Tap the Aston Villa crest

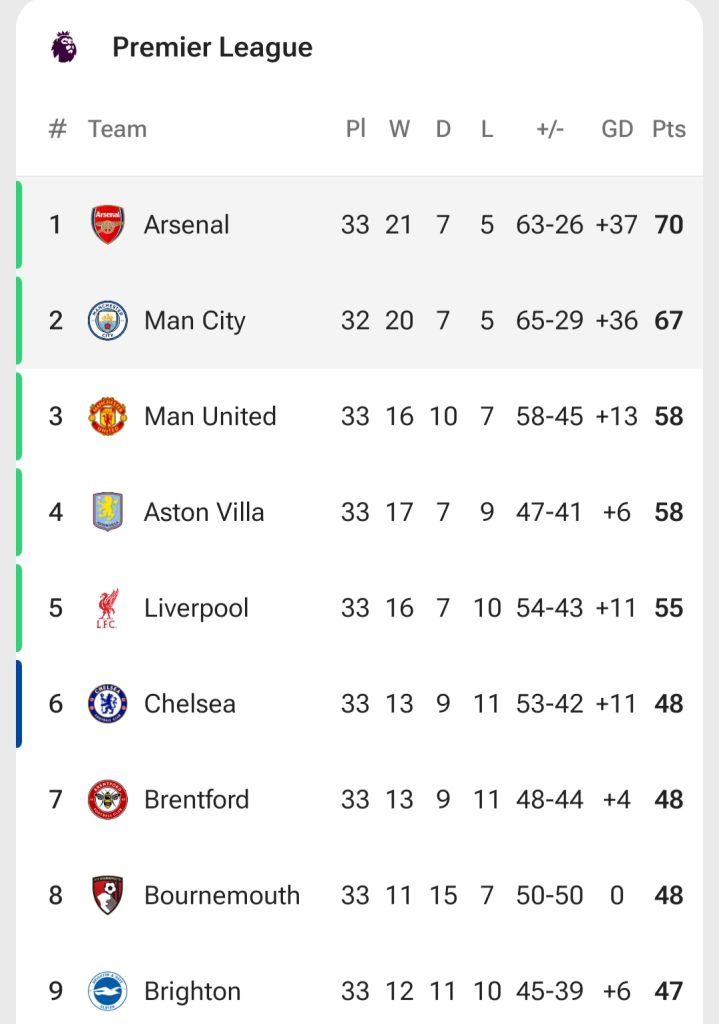coord(107,512)
